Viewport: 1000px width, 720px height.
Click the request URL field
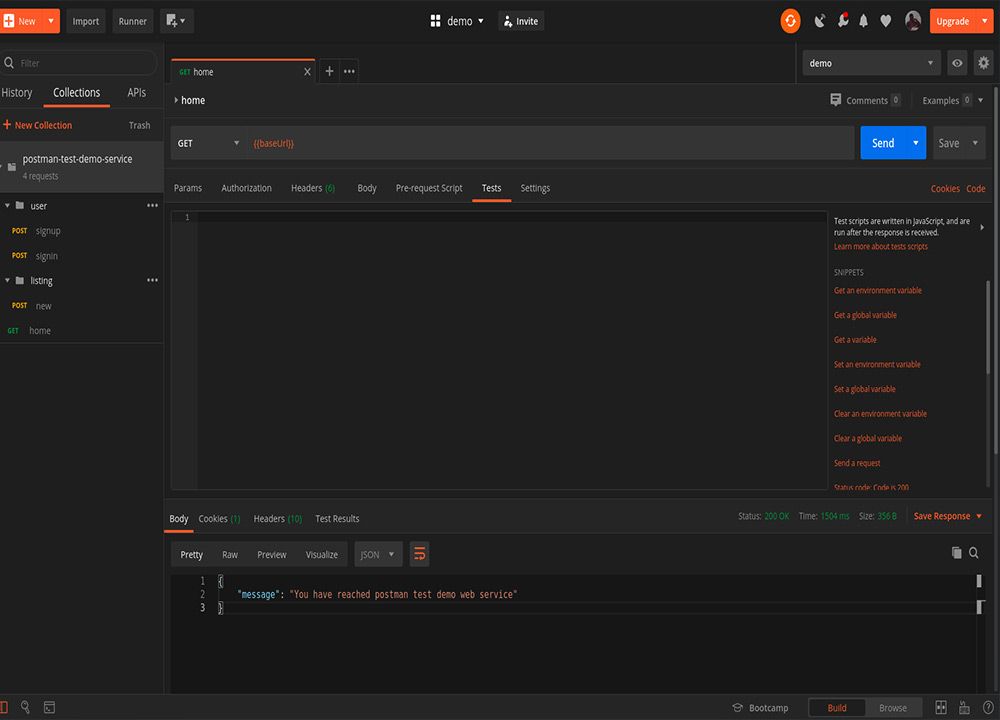coord(551,143)
